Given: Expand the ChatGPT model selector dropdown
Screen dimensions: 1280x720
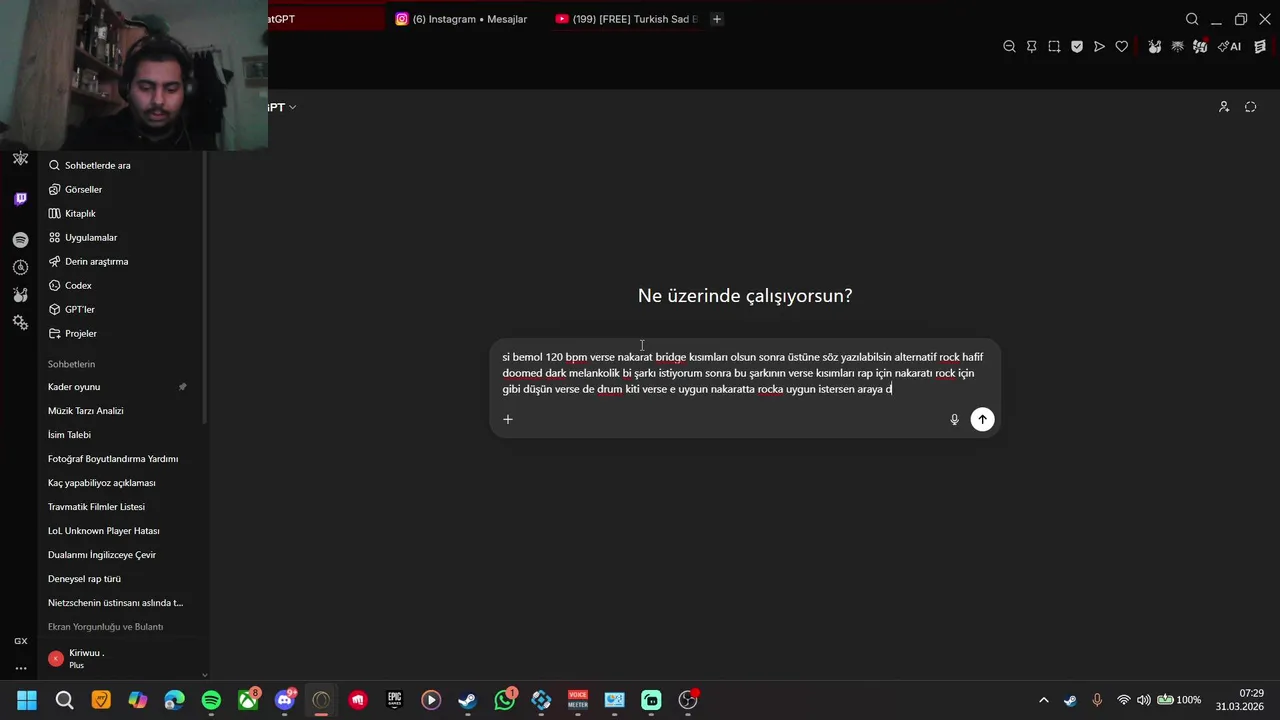Looking at the screenshot, I should point(282,107).
